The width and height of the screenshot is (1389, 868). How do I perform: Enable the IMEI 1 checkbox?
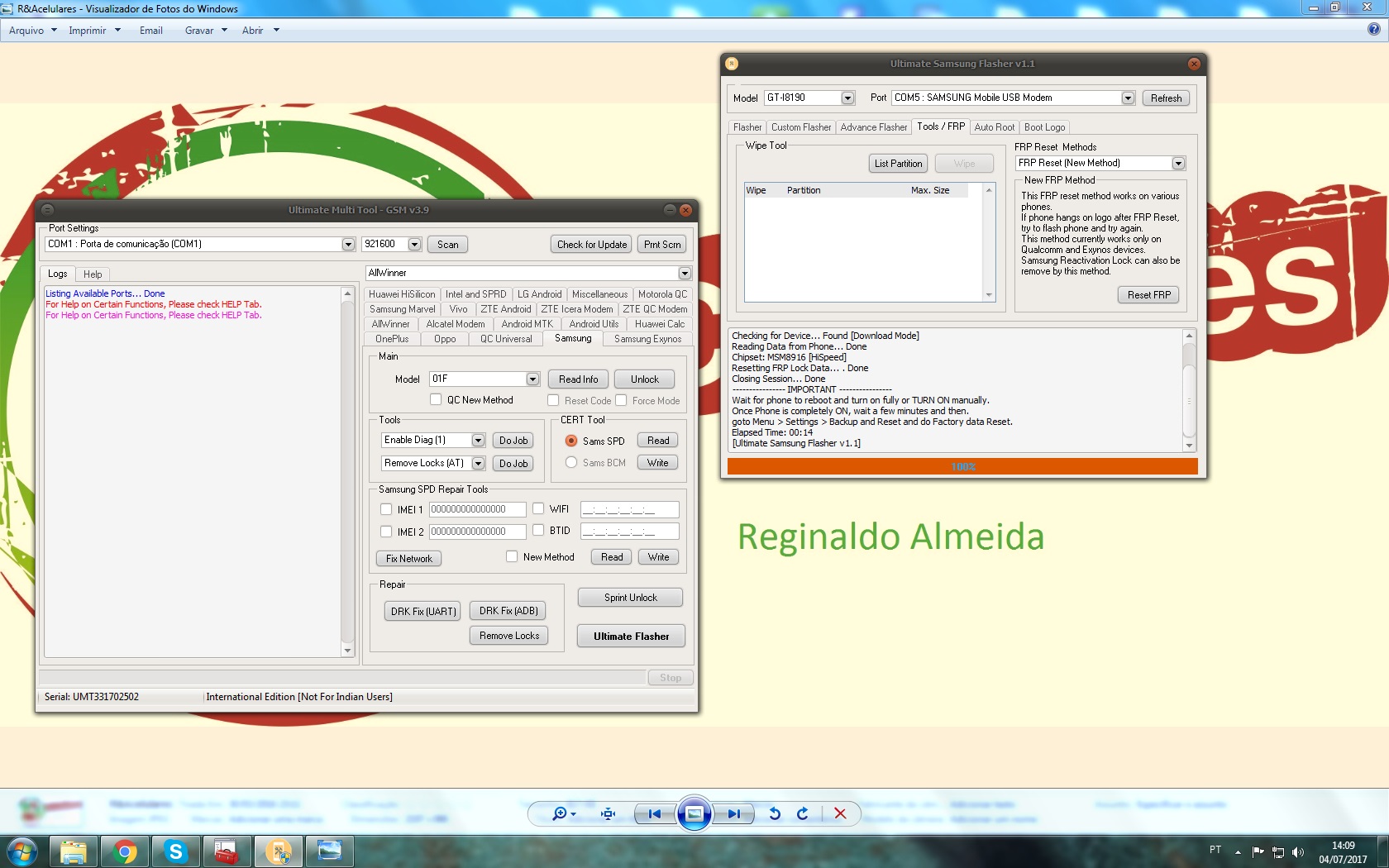click(x=386, y=510)
